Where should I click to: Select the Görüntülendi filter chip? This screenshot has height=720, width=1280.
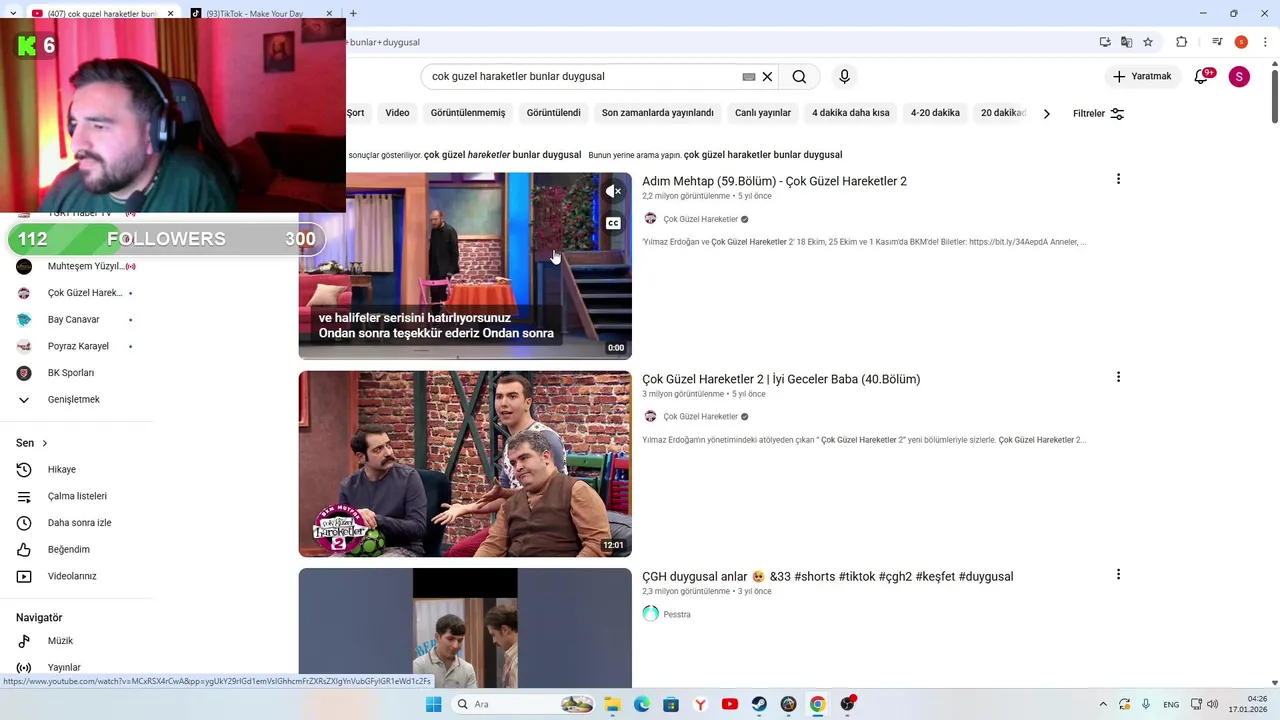click(x=553, y=113)
